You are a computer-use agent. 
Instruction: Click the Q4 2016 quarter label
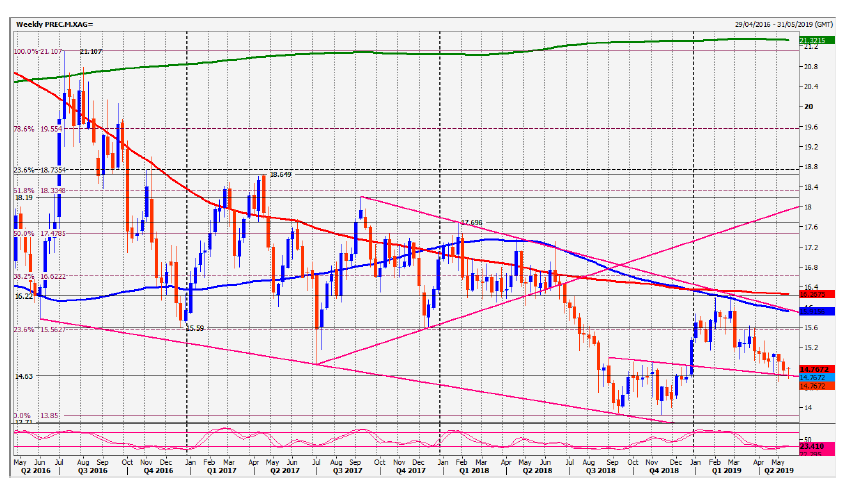coord(158,470)
